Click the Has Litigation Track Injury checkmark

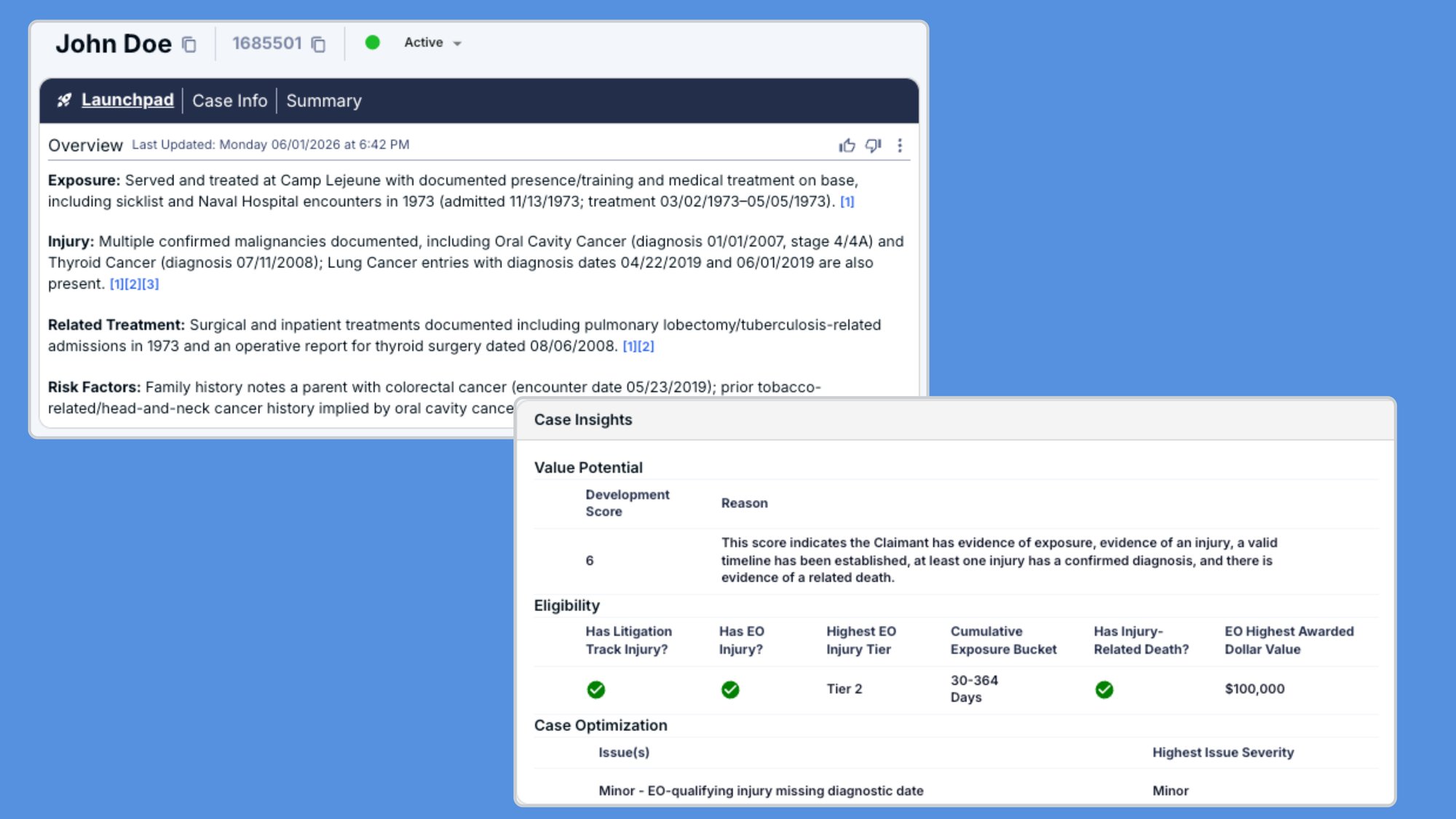tap(596, 689)
